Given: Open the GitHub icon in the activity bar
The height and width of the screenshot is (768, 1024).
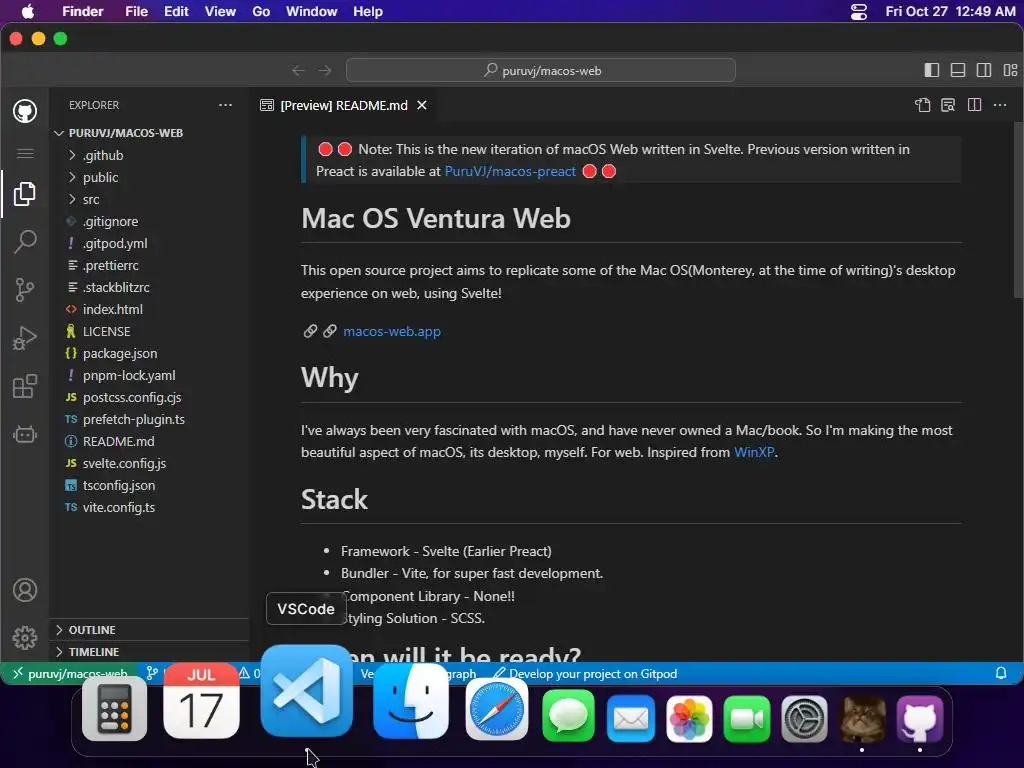Looking at the screenshot, I should 25,111.
